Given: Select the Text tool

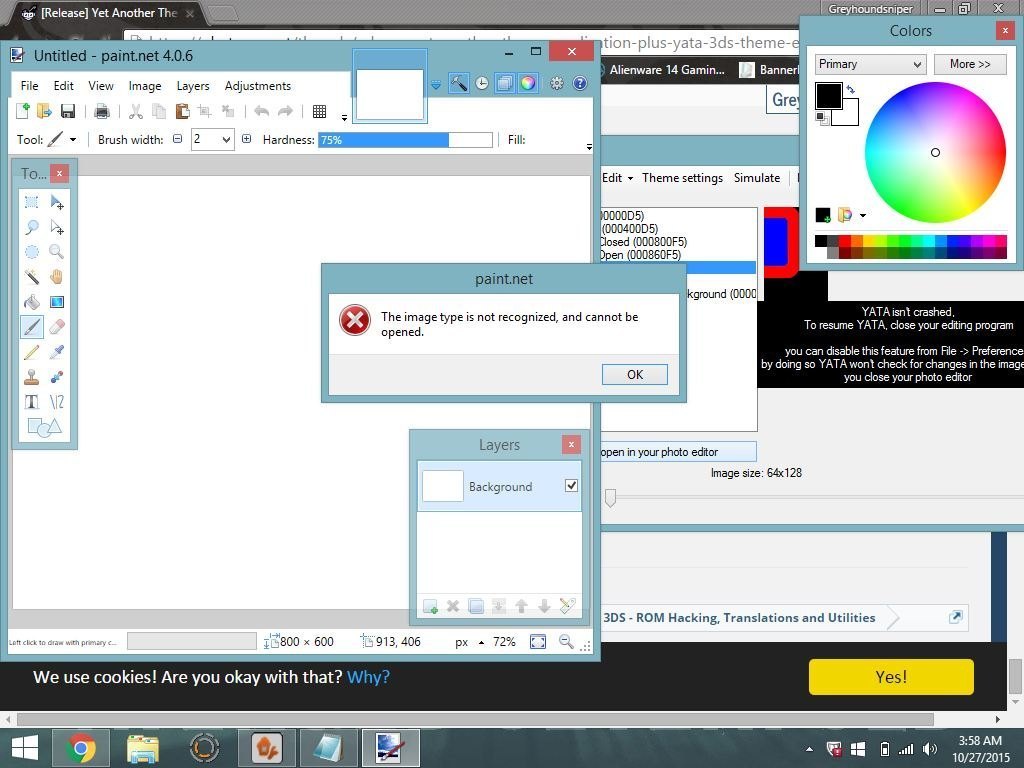Looking at the screenshot, I should pyautogui.click(x=31, y=402).
